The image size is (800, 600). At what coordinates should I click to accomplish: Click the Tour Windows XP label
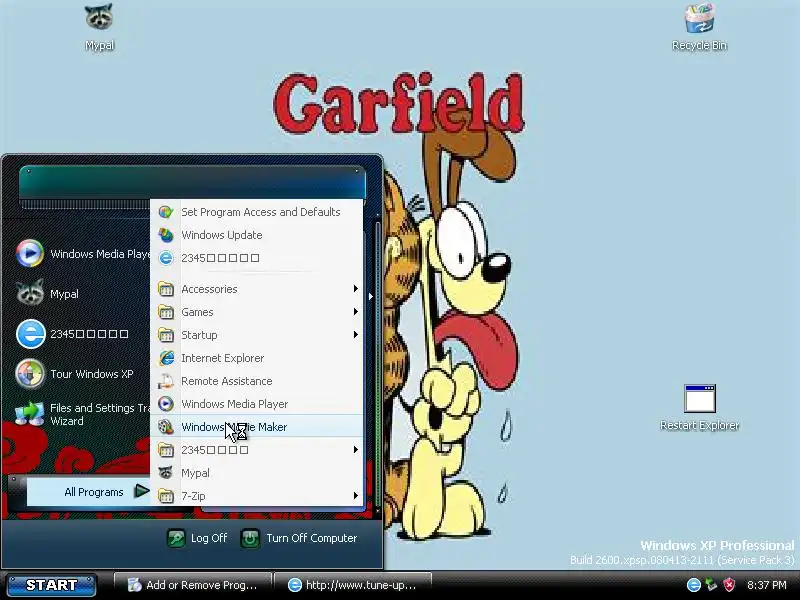click(92, 374)
